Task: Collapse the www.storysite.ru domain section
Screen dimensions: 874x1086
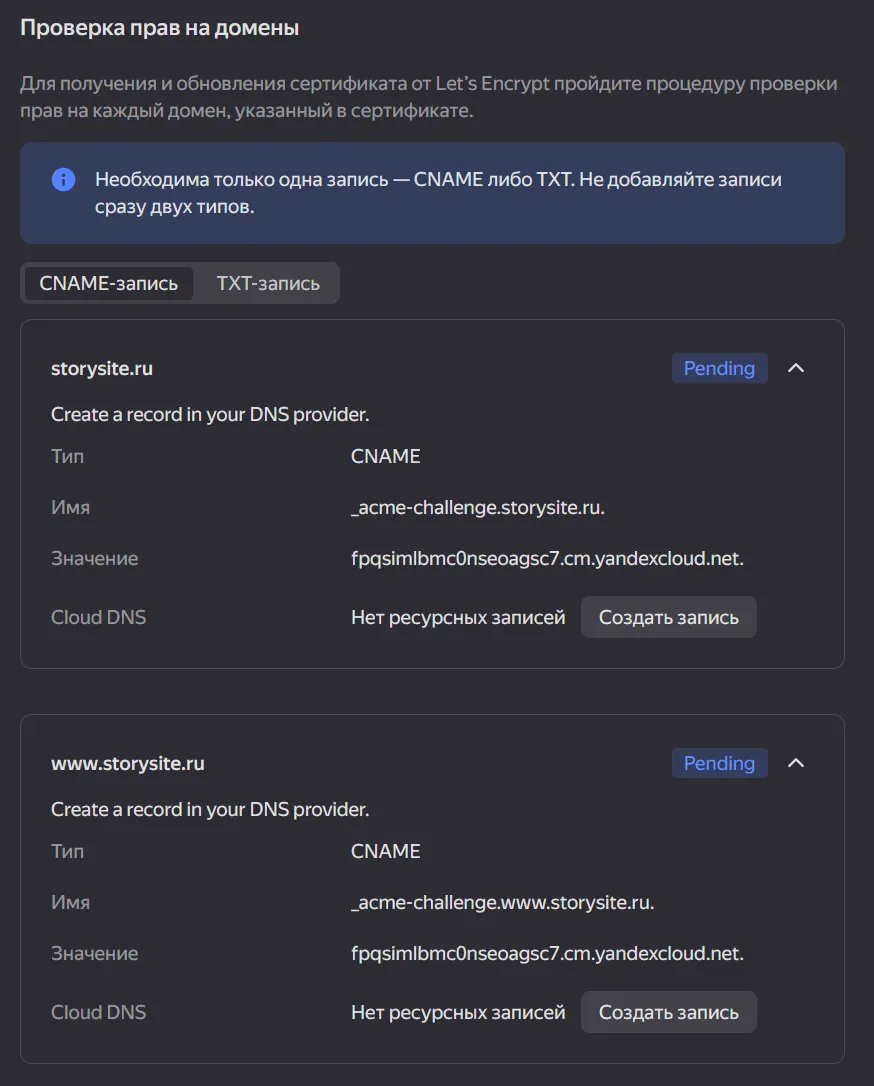Action: (x=796, y=763)
